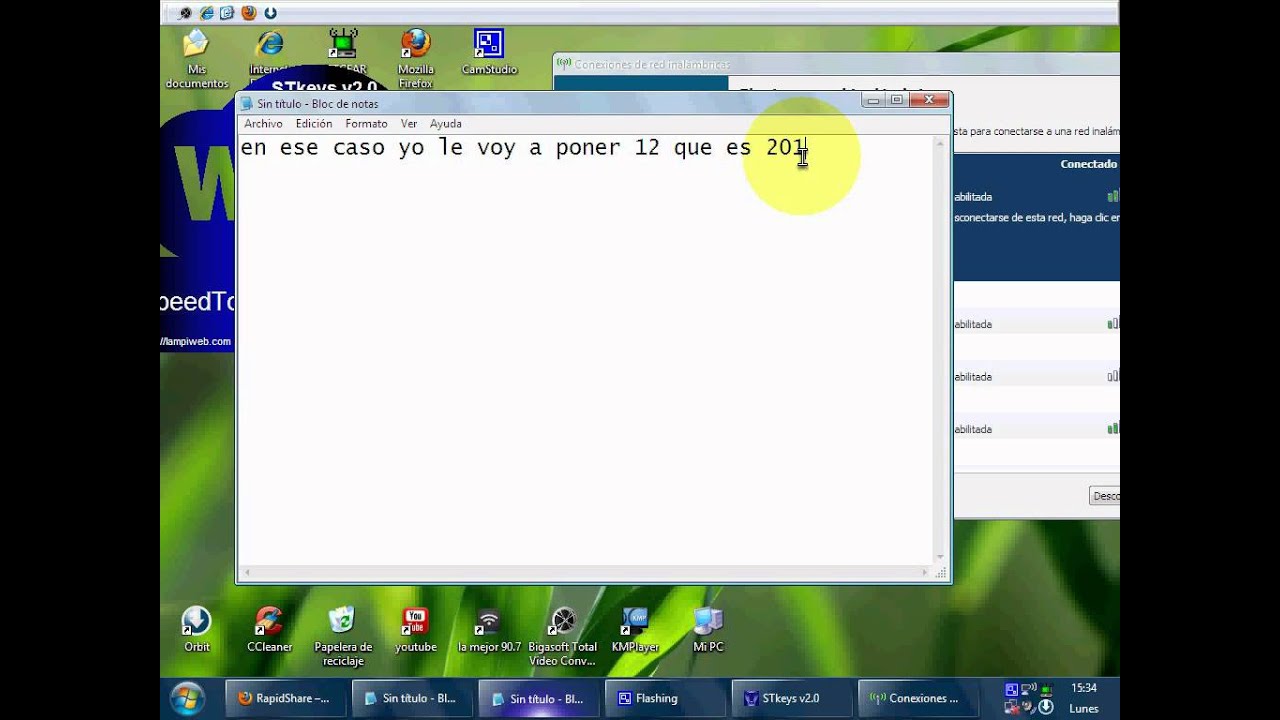The width and height of the screenshot is (1280, 720).
Task: Select the CCleaner desktop icon
Action: click(x=269, y=630)
